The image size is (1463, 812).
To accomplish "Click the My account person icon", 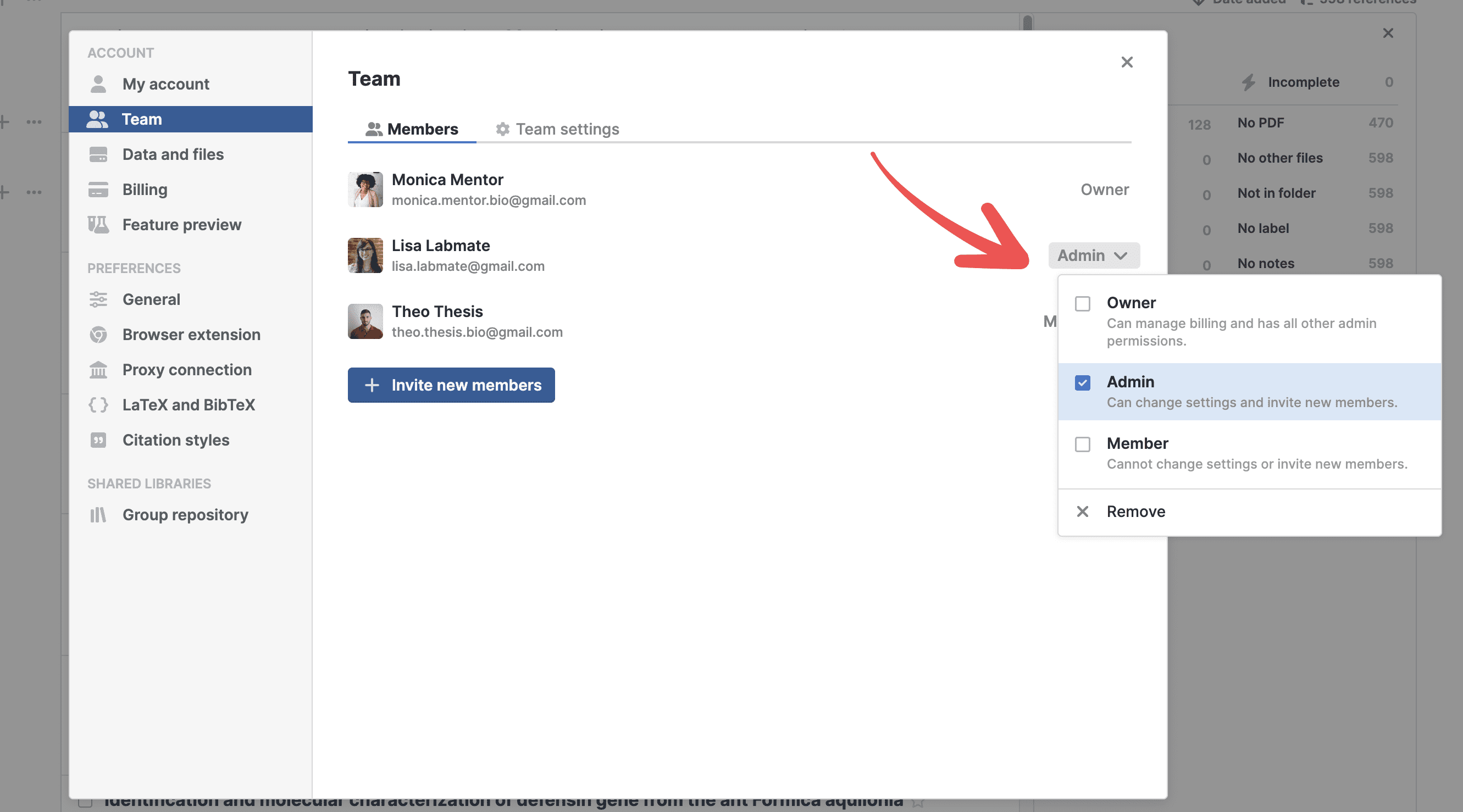I will coord(98,84).
